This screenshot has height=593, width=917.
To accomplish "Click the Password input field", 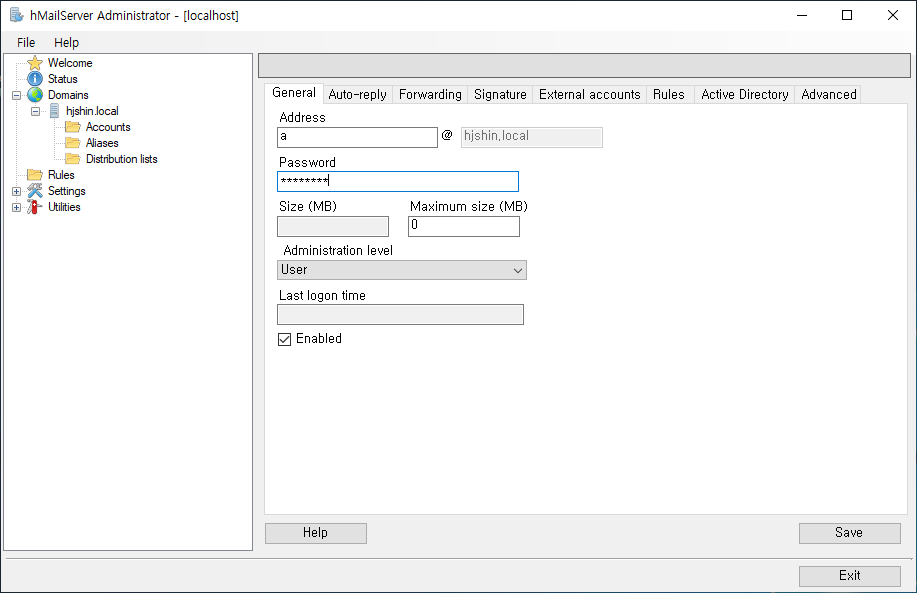I will [398, 181].
